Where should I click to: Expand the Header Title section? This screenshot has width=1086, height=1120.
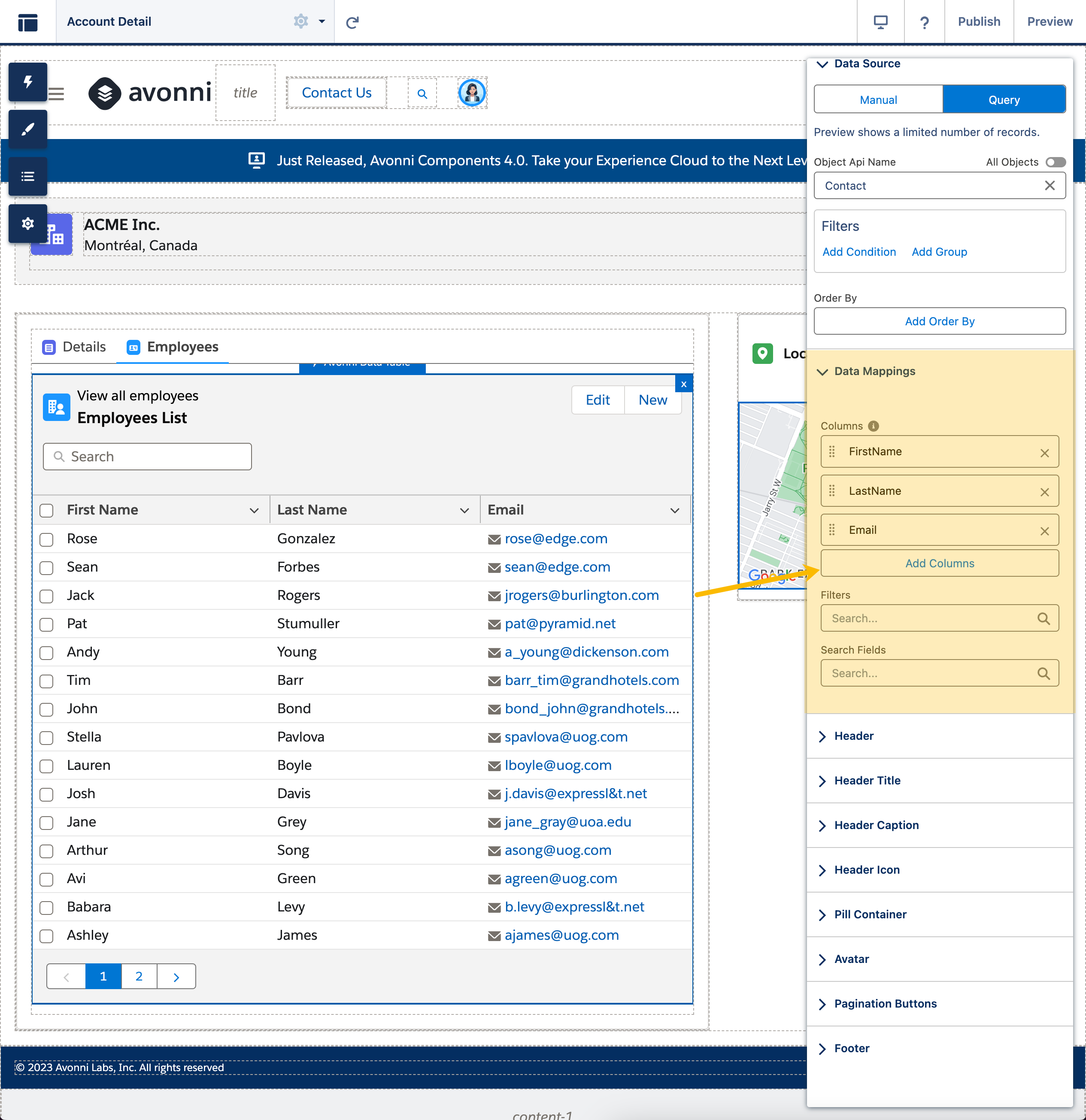[867, 781]
